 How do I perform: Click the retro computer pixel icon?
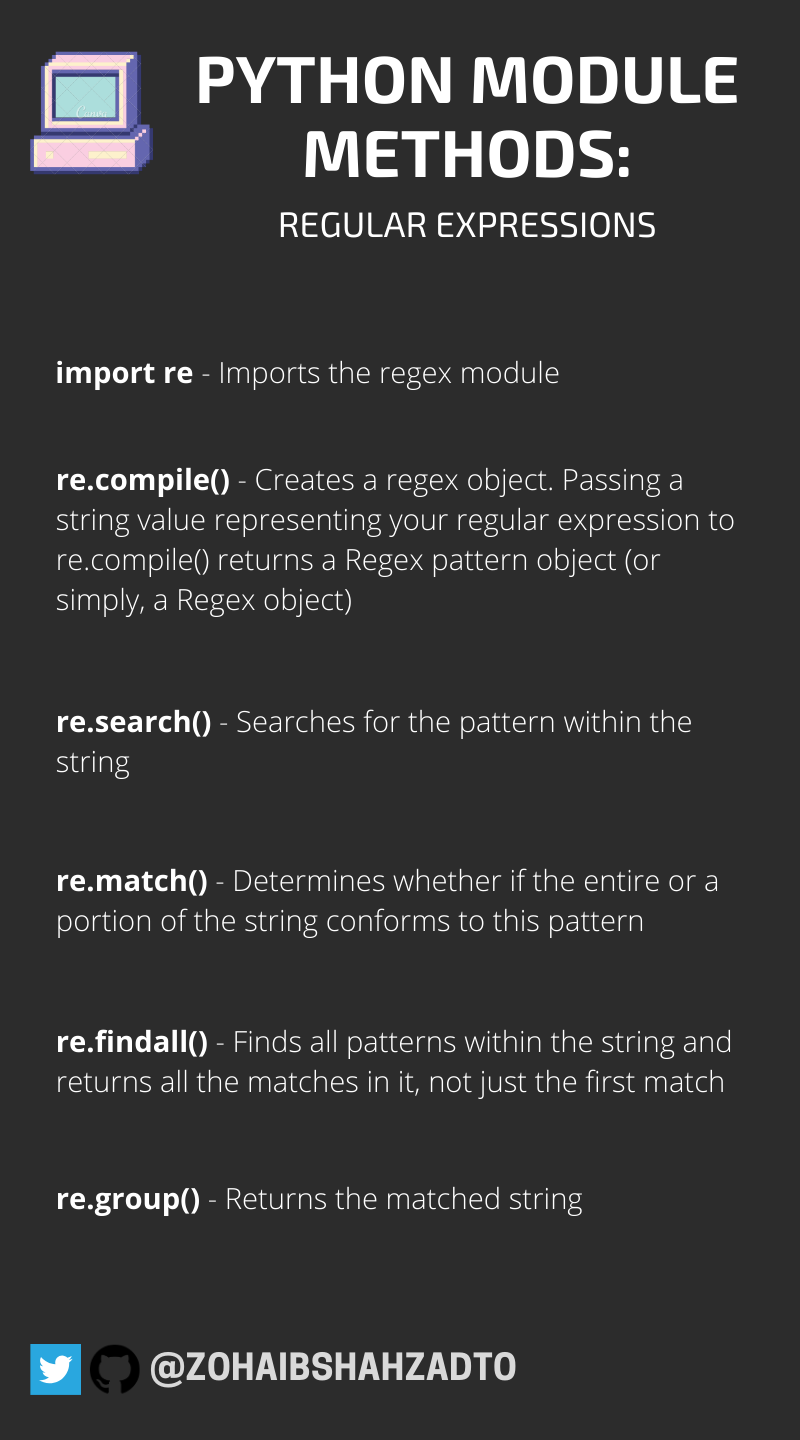pyautogui.click(x=91, y=112)
